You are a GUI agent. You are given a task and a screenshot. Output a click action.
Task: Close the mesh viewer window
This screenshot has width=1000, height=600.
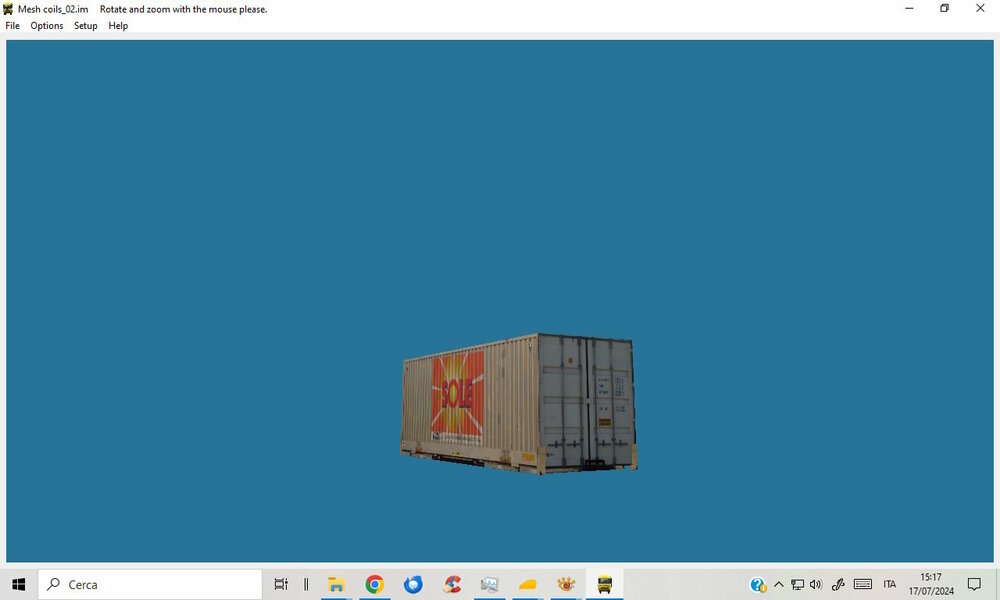(x=980, y=8)
